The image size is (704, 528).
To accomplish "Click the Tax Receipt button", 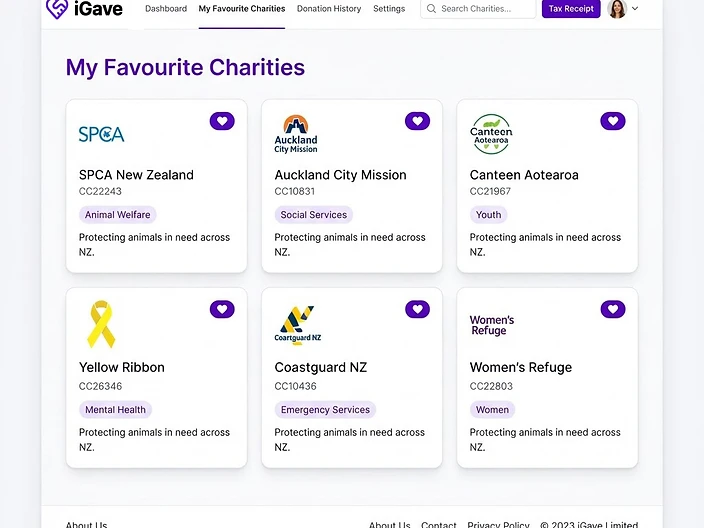I will point(571,9).
